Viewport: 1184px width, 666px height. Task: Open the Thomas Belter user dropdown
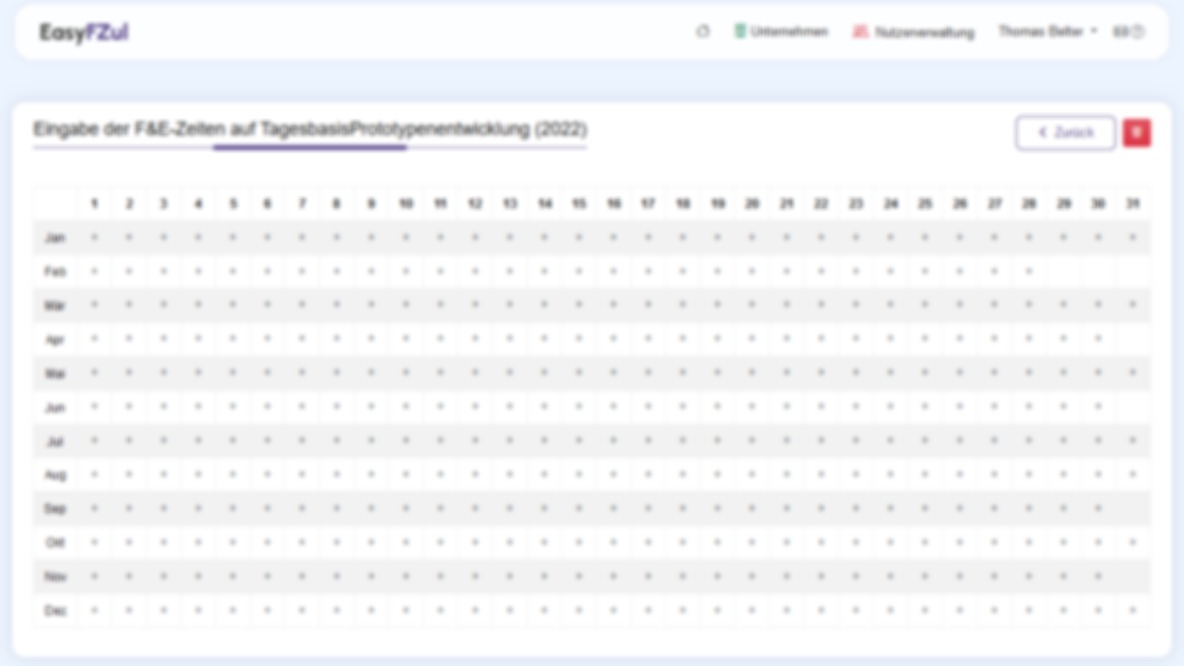point(1047,32)
